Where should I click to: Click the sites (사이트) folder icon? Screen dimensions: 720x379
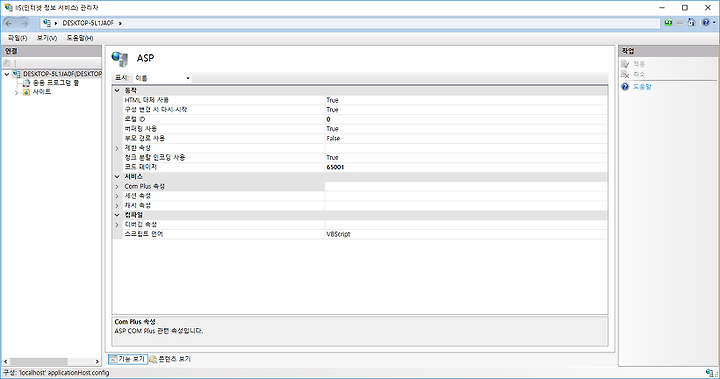tap(26, 92)
